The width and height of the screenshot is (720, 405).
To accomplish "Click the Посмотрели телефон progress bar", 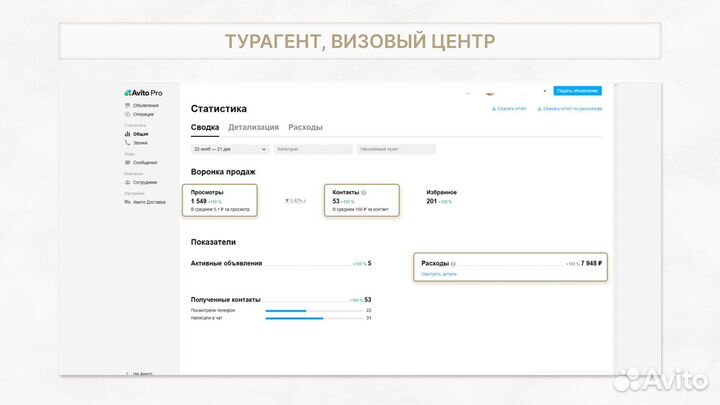I will click(x=315, y=311).
